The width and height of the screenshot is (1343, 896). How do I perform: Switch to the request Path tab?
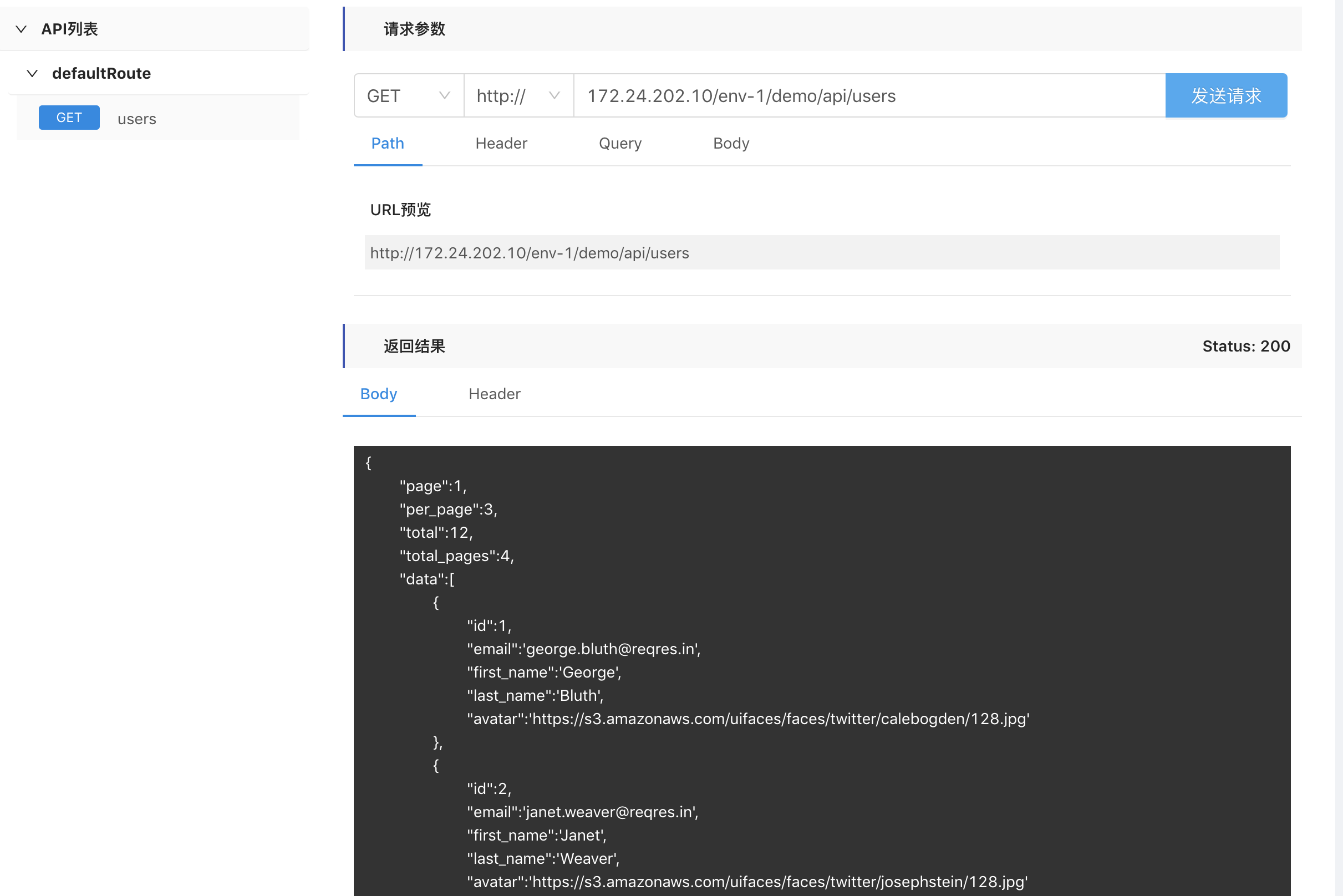point(388,144)
